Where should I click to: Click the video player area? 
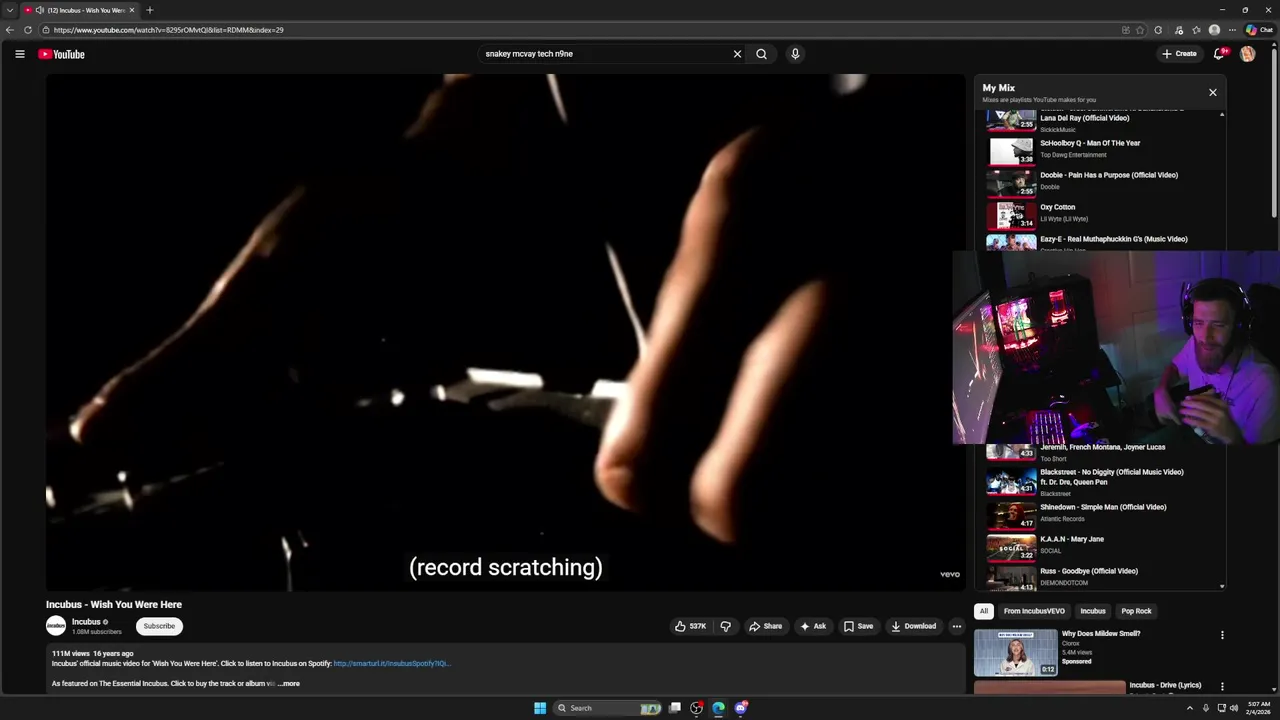[x=505, y=333]
